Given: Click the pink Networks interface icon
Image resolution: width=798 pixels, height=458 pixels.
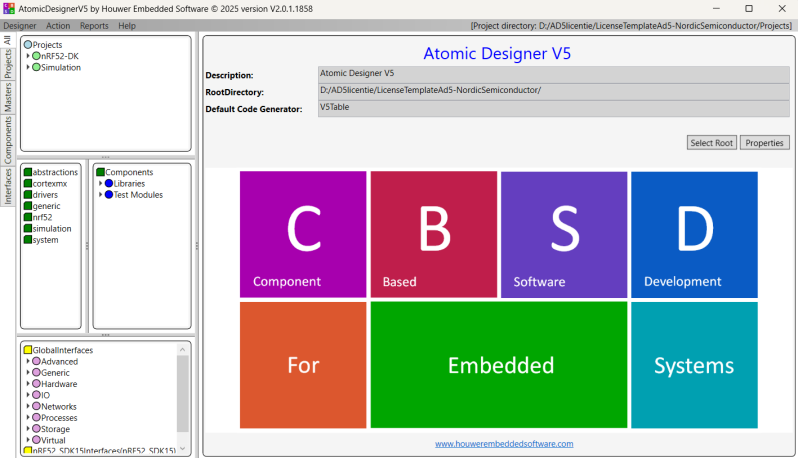Looking at the screenshot, I should point(36,407).
